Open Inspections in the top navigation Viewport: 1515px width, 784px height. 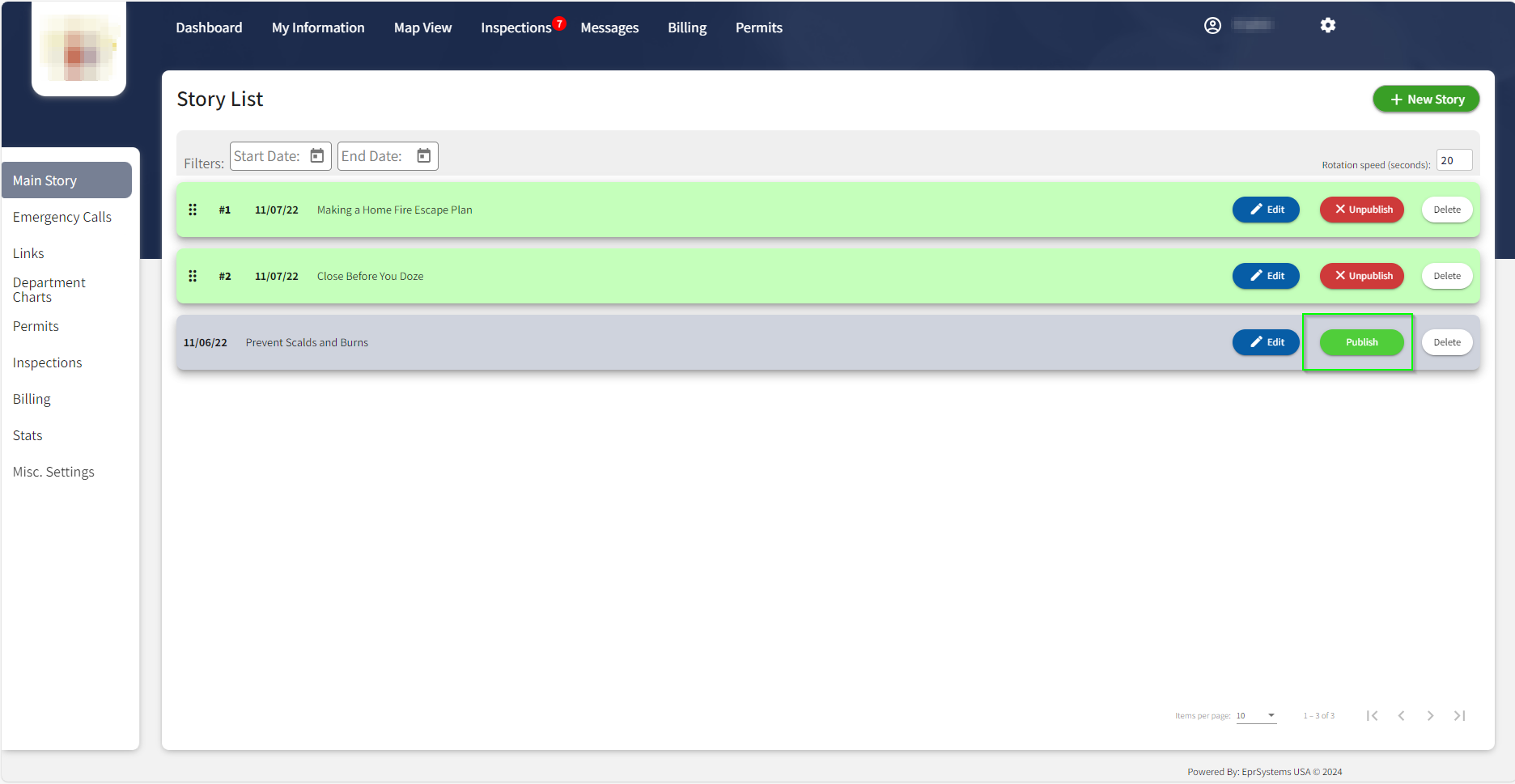click(x=516, y=28)
